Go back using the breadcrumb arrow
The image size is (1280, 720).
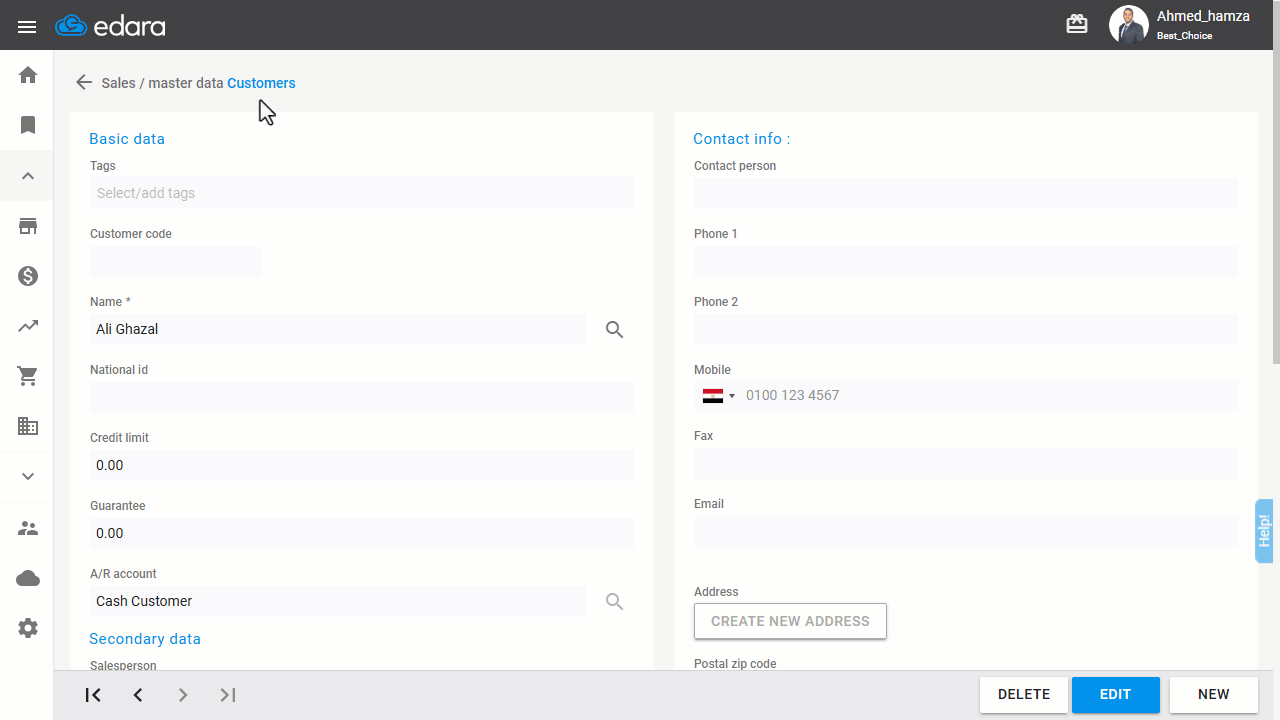click(84, 83)
